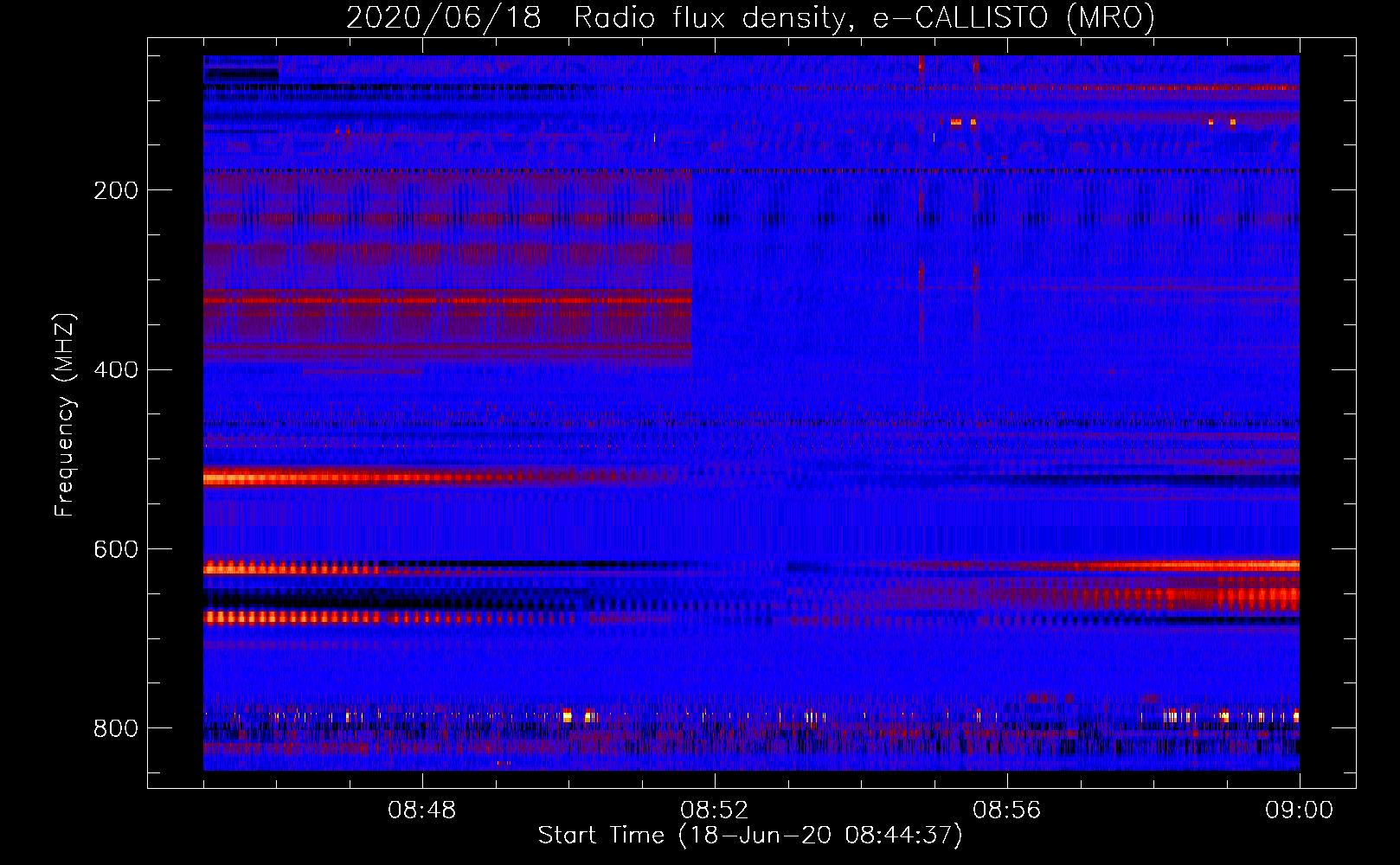Click the 800 frequency tick label

[x=116, y=728]
